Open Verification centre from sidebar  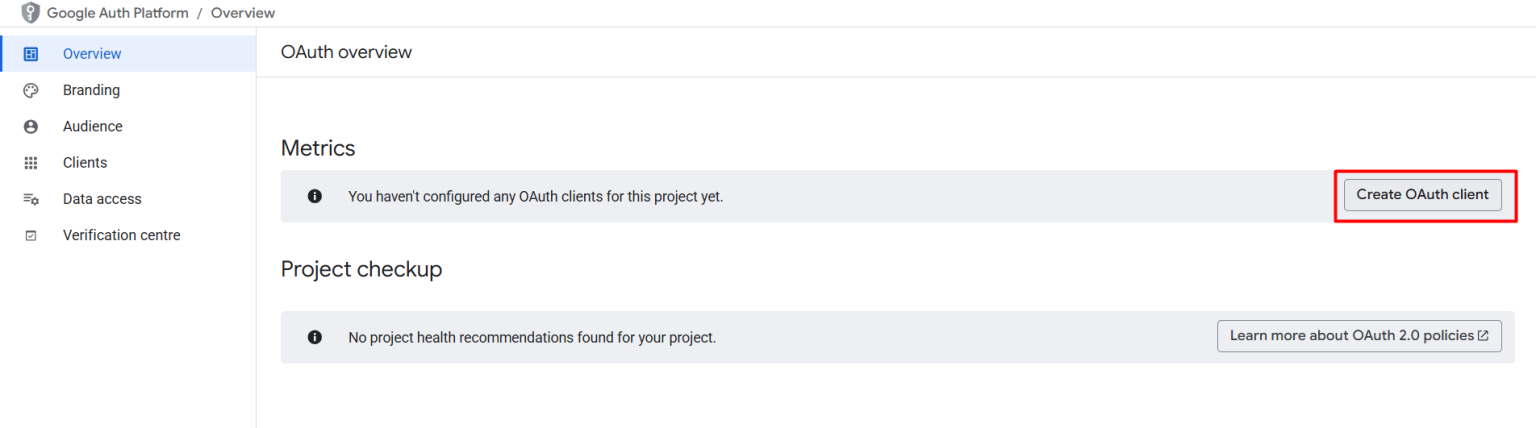click(x=121, y=236)
